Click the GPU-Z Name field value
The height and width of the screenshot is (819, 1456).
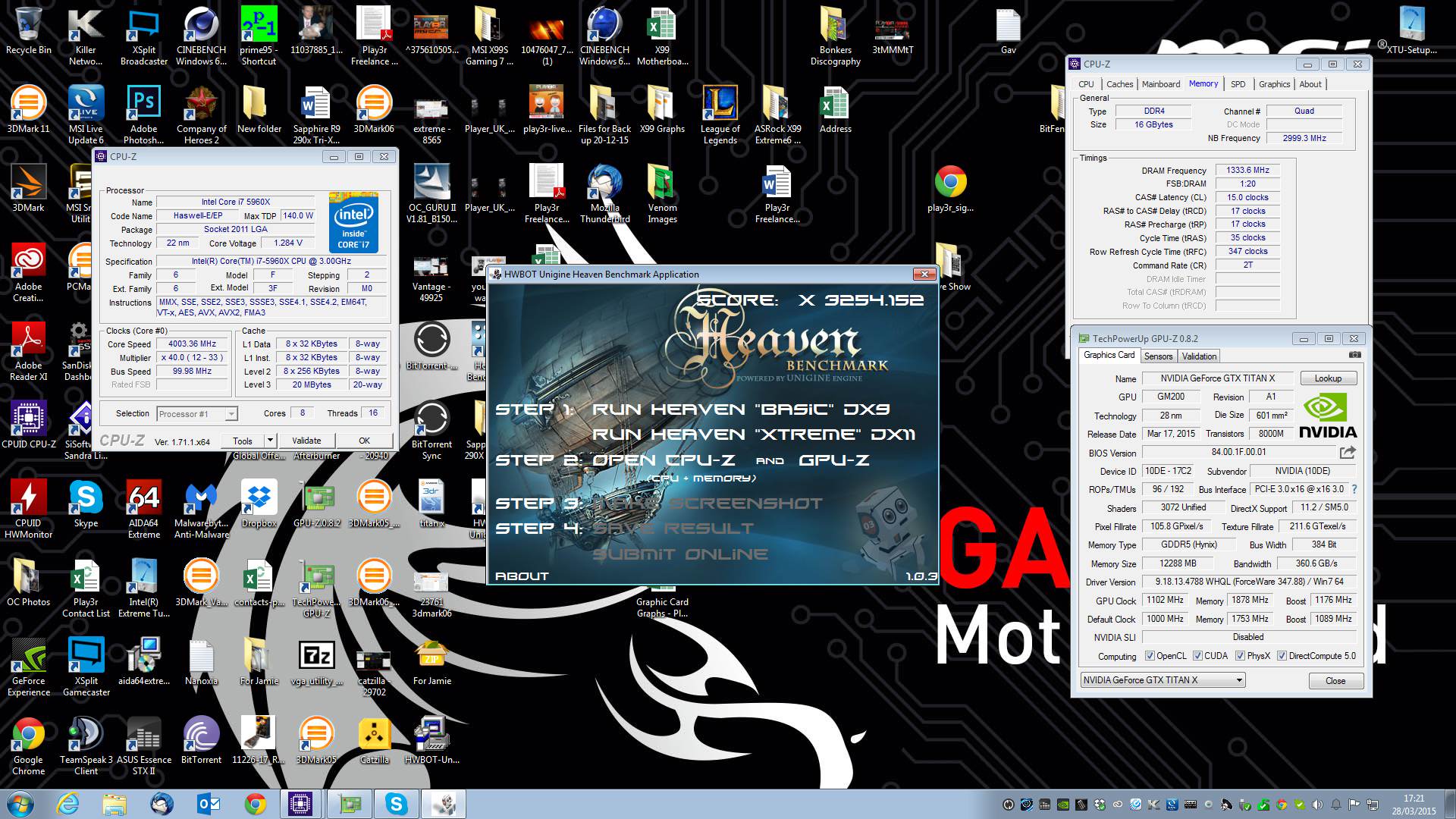point(1217,378)
